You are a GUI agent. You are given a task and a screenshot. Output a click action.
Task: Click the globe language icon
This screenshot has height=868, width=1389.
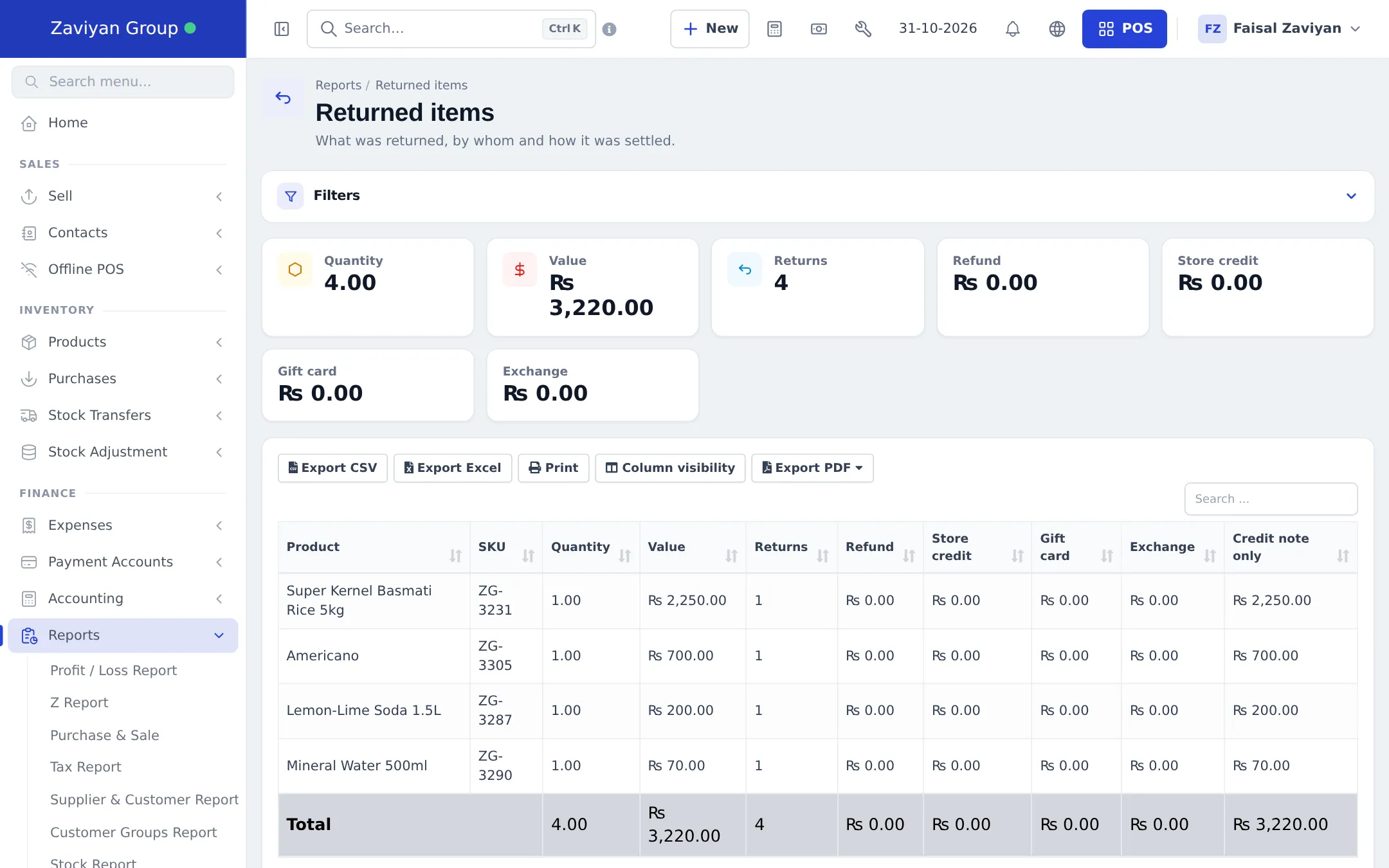coord(1057,29)
